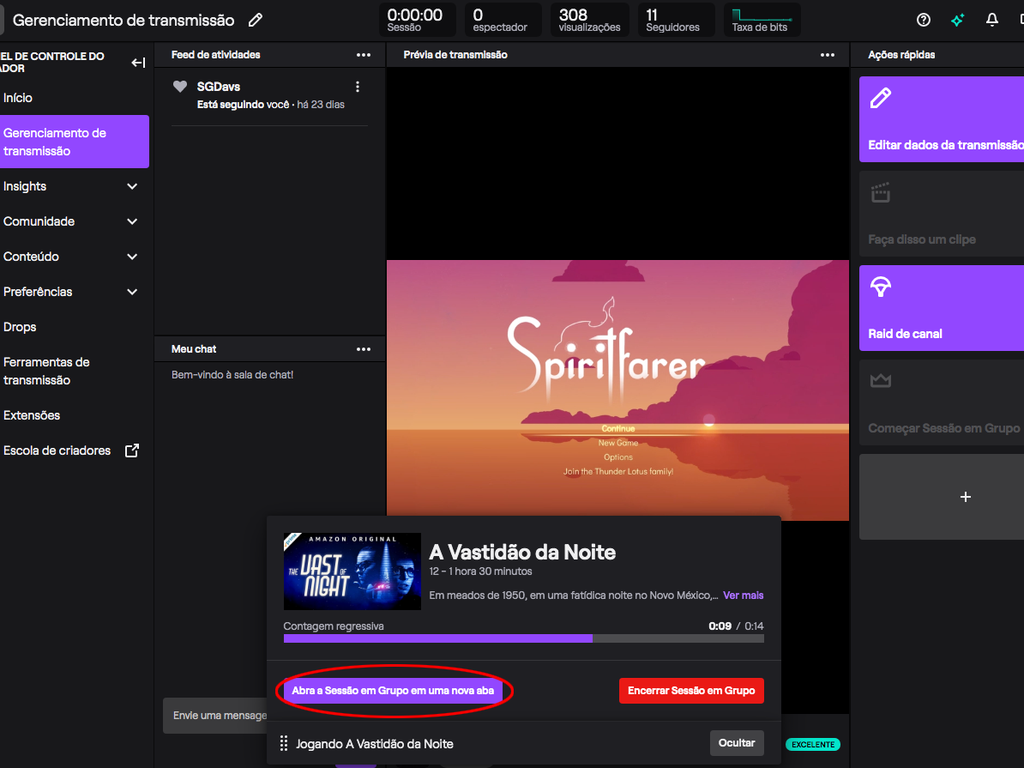This screenshot has height=768, width=1024.
Task: Open Escola de criadores in sidebar
Action: (x=57, y=451)
